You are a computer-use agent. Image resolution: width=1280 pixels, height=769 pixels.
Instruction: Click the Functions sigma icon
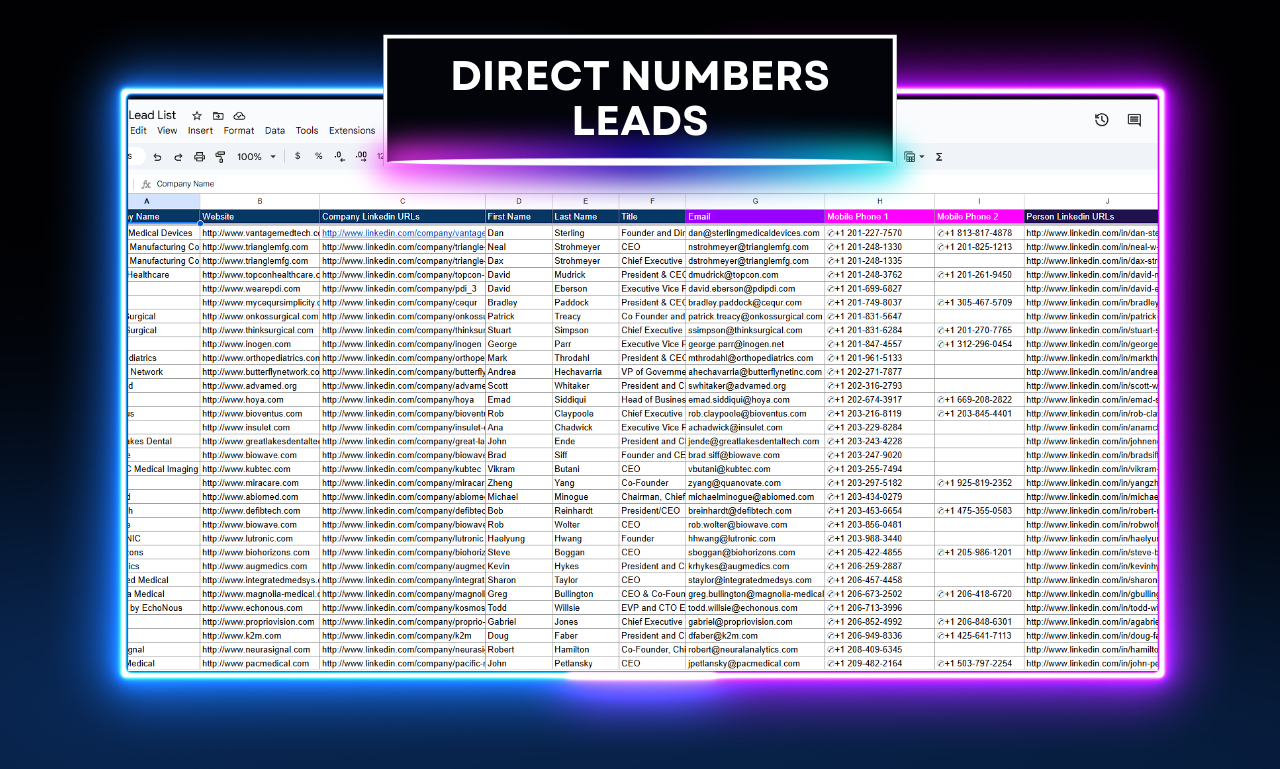(938, 157)
